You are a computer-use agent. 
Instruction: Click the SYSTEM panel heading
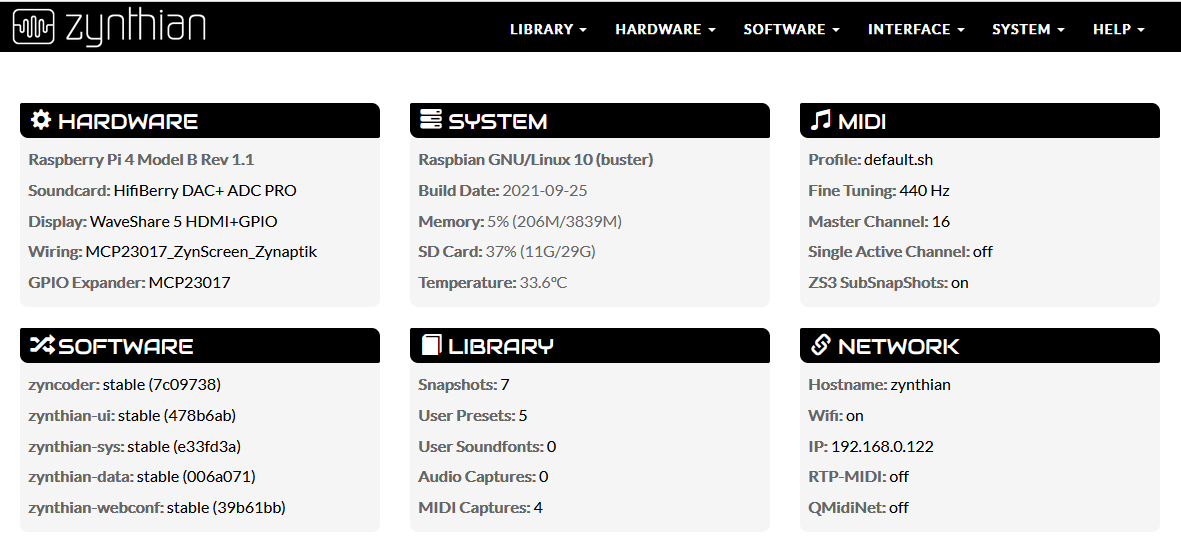pyautogui.click(x=498, y=120)
